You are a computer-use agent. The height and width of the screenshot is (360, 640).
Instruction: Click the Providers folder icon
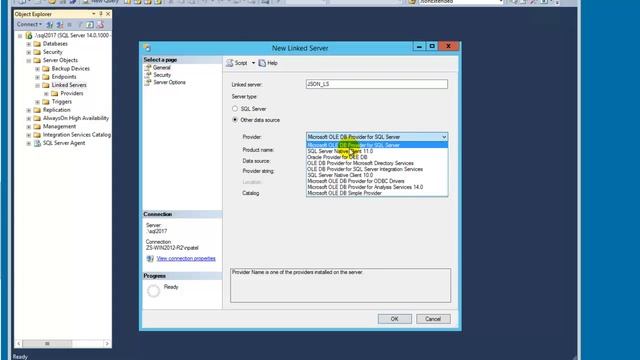(55, 93)
